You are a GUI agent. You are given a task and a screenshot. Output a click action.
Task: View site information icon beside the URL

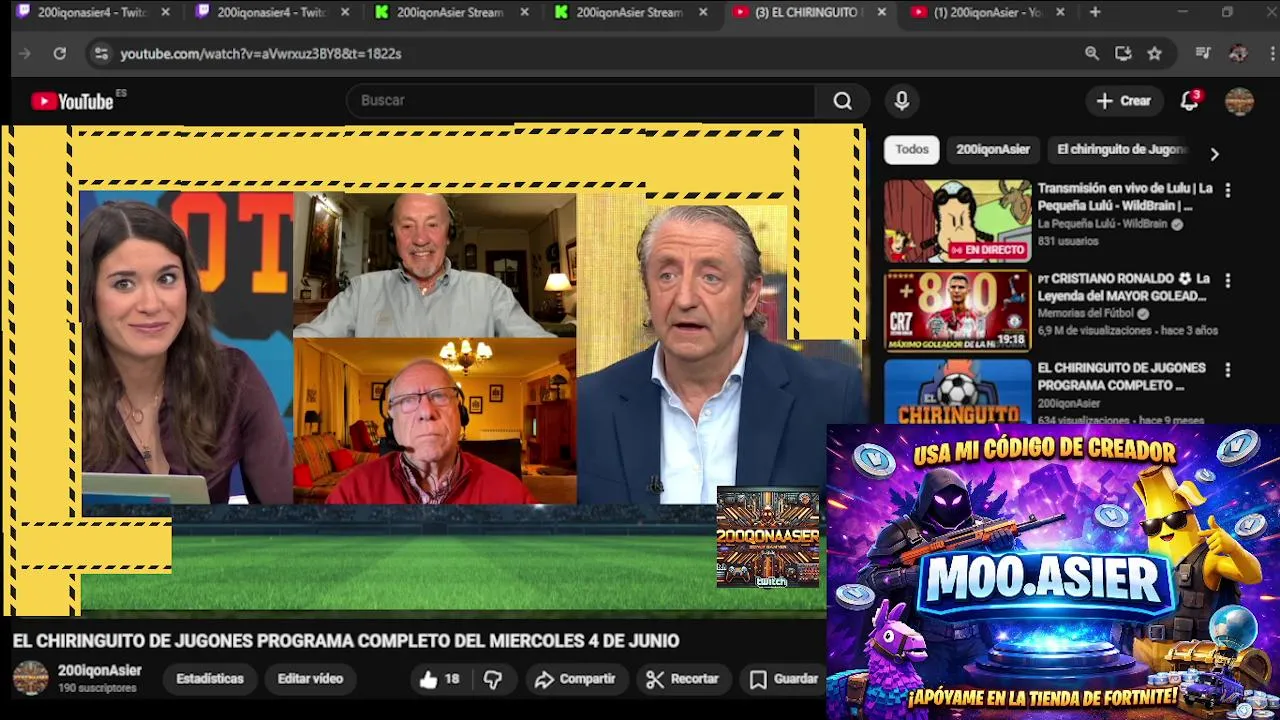(x=100, y=53)
